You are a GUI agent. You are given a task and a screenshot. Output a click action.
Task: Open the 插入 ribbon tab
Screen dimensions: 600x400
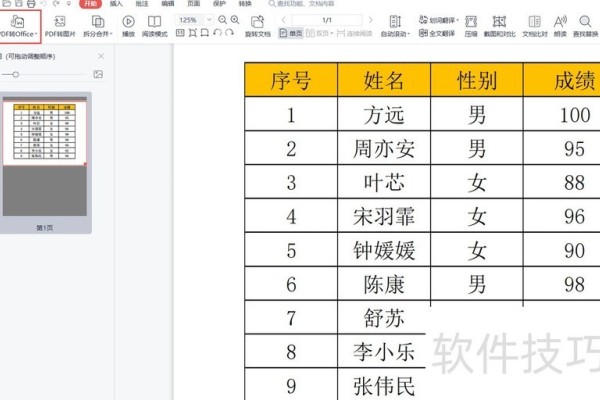point(116,4)
